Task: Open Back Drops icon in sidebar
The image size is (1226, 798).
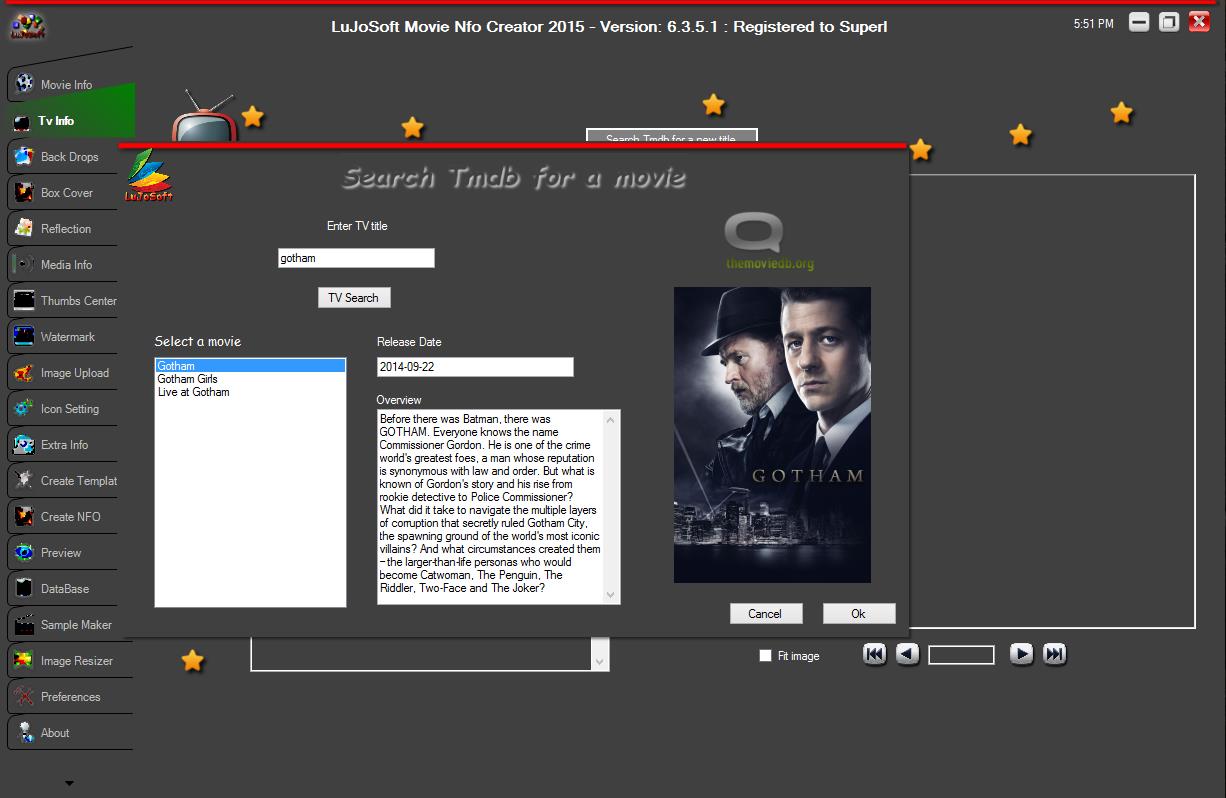Action: point(24,156)
